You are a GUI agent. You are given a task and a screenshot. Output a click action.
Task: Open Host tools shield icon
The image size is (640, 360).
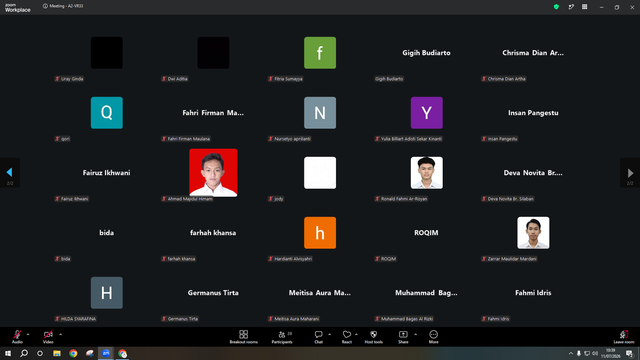click(373, 335)
